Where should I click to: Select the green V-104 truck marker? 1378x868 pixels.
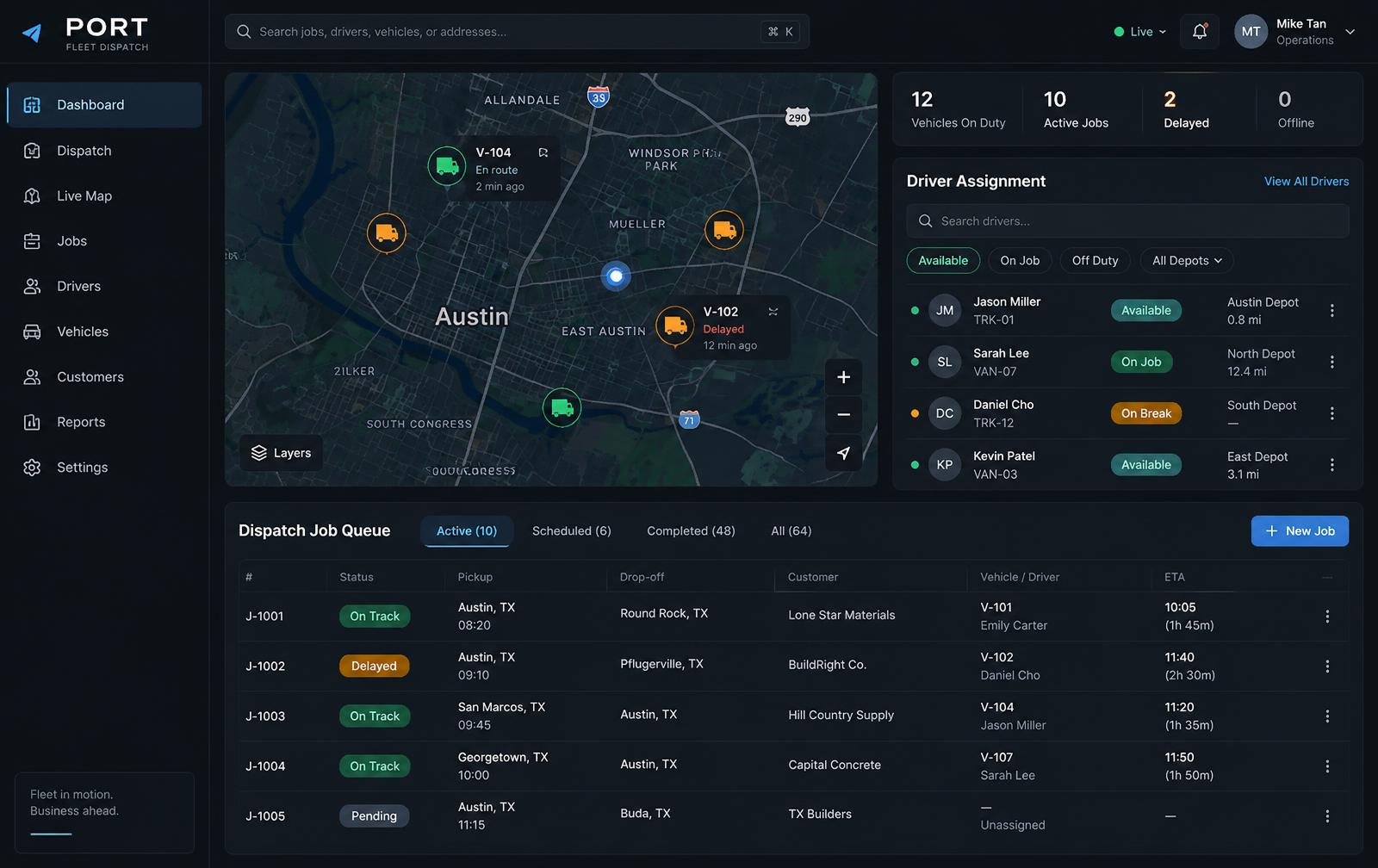447,166
